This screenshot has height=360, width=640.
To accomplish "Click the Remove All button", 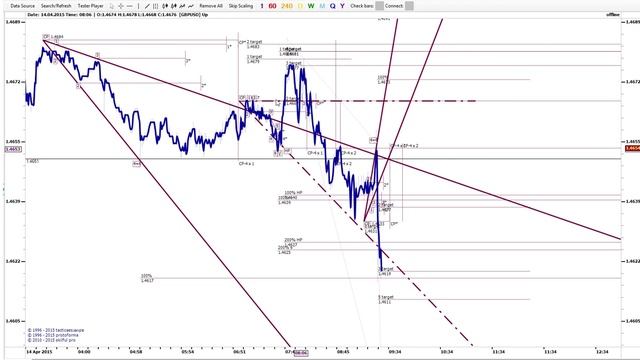I will (x=211, y=6).
